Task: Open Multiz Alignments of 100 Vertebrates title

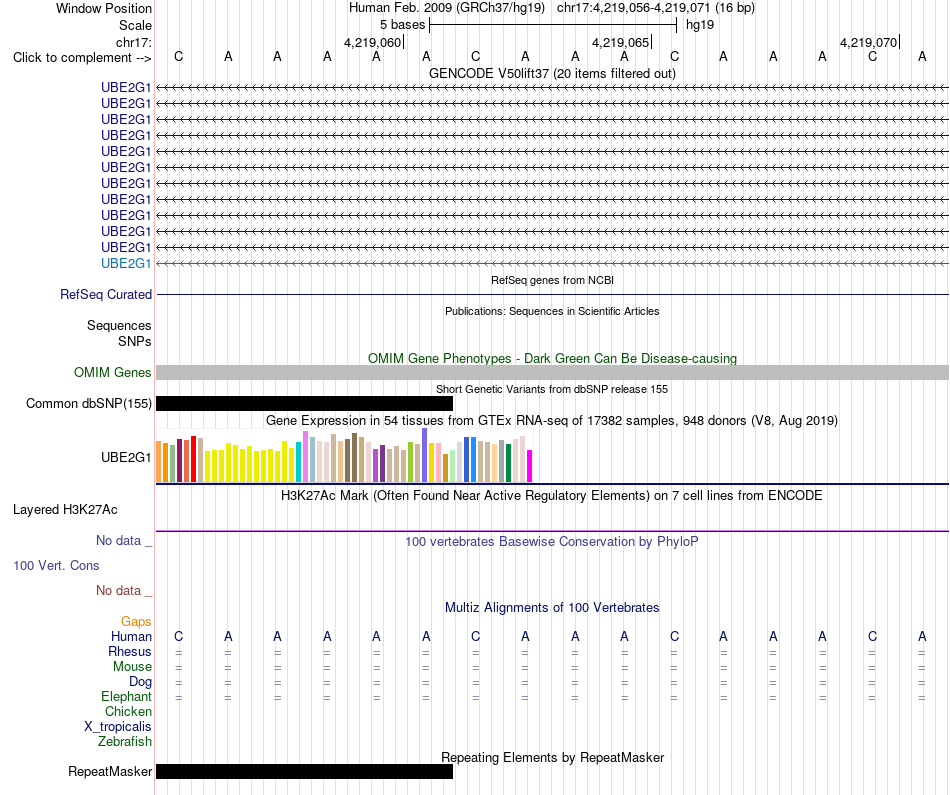Action: pyautogui.click(x=552, y=608)
